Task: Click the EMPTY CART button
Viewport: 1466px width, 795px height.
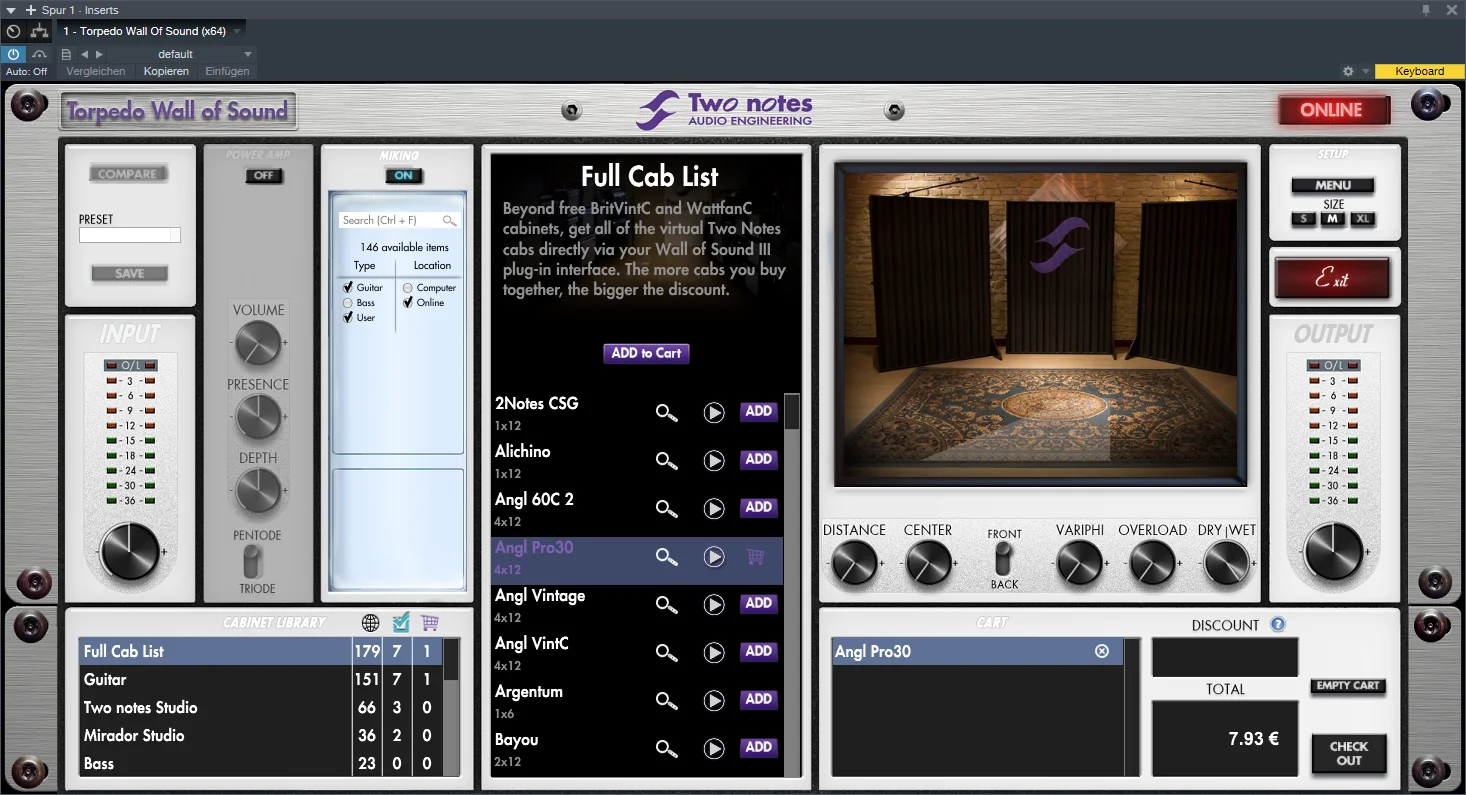Action: 1348,686
